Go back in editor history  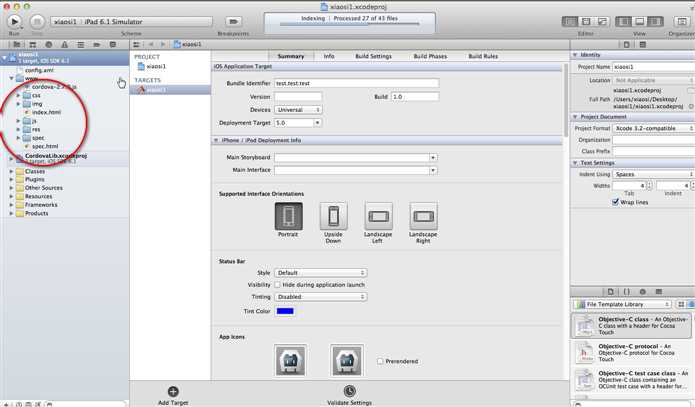coord(151,44)
